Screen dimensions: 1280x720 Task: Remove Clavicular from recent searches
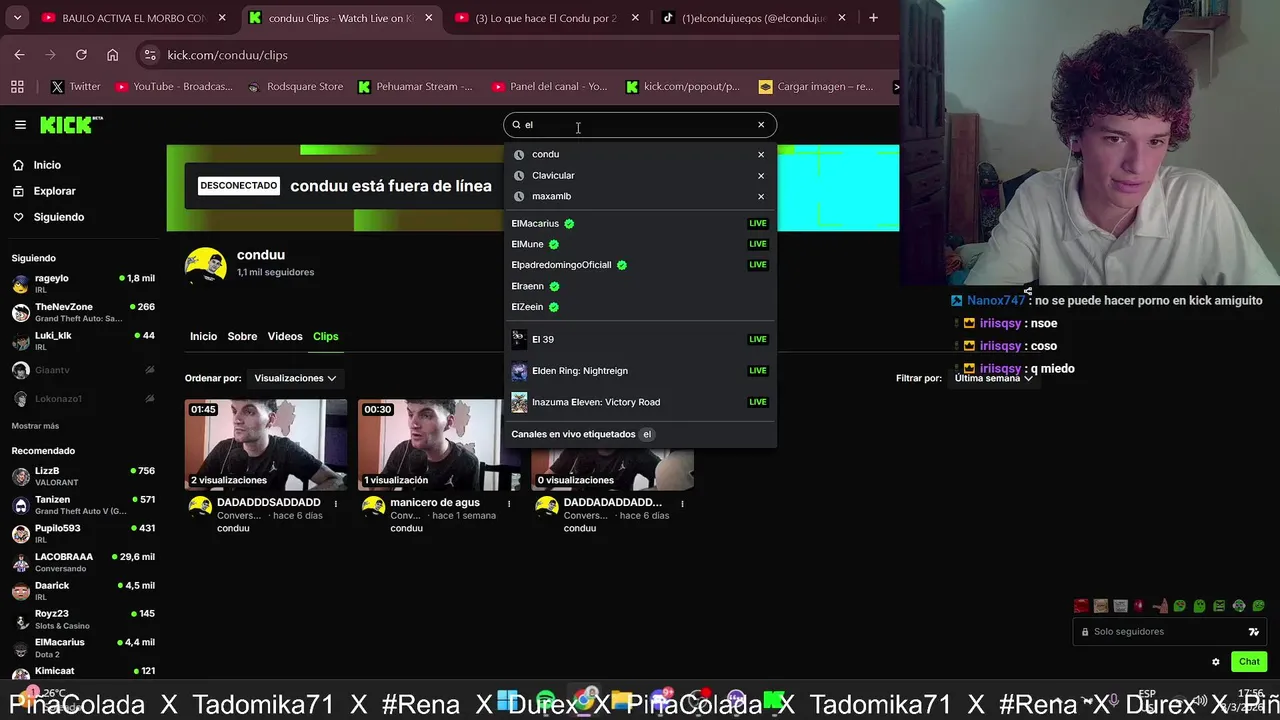pyautogui.click(x=761, y=176)
